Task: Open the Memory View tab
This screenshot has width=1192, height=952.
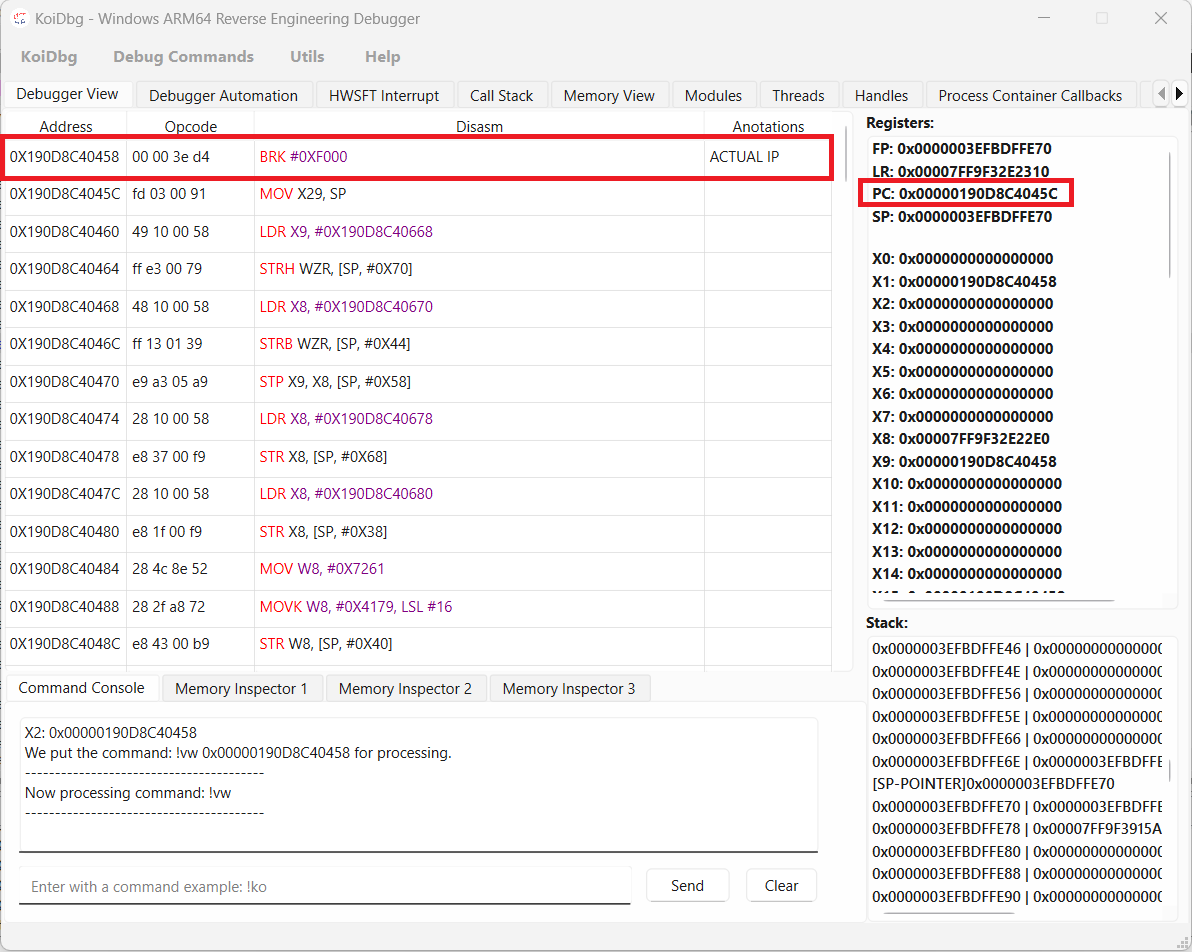Action: point(609,96)
